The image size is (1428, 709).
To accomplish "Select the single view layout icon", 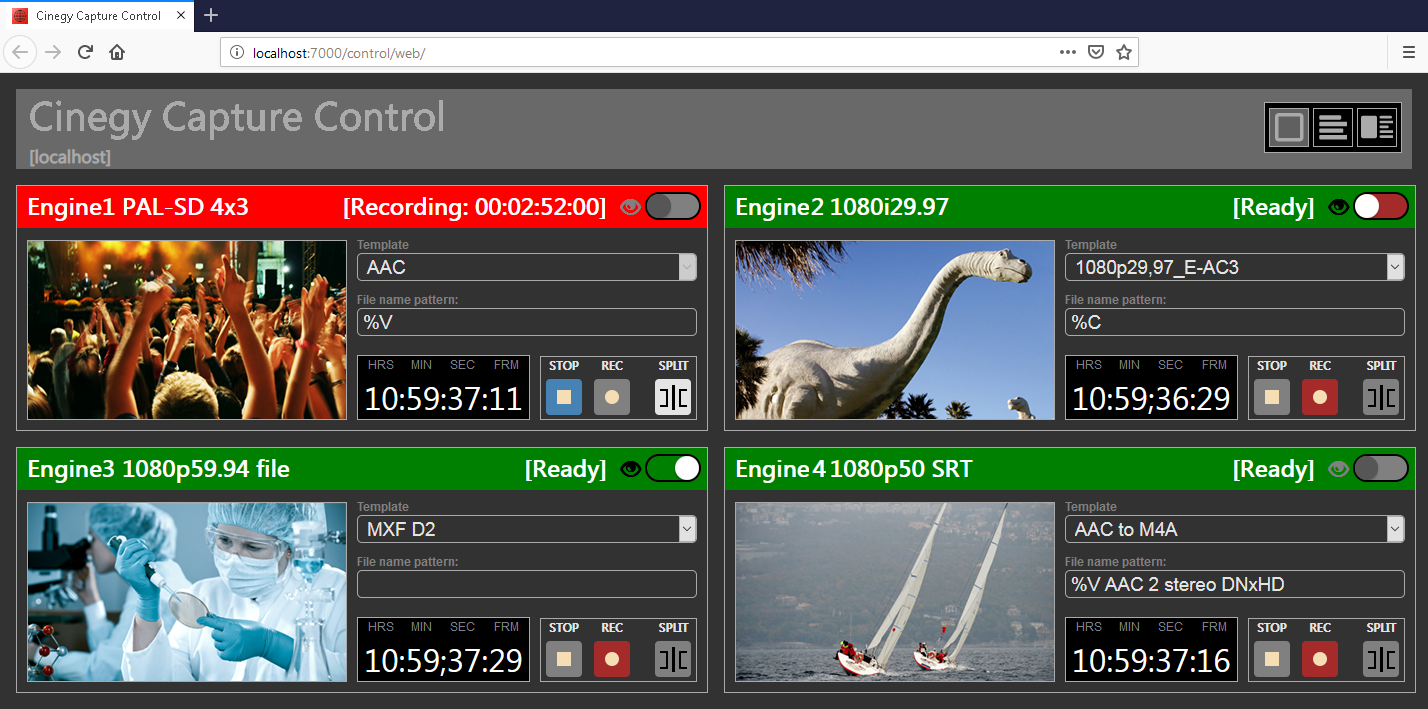I will [1288, 127].
